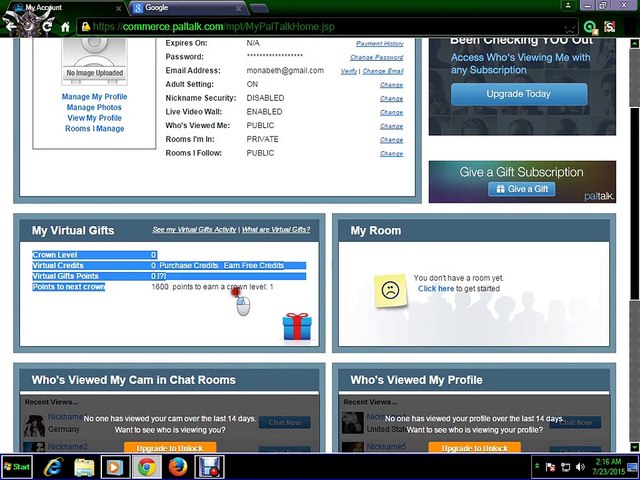
Task: Click the action center flag tray icon
Action: coord(551,467)
